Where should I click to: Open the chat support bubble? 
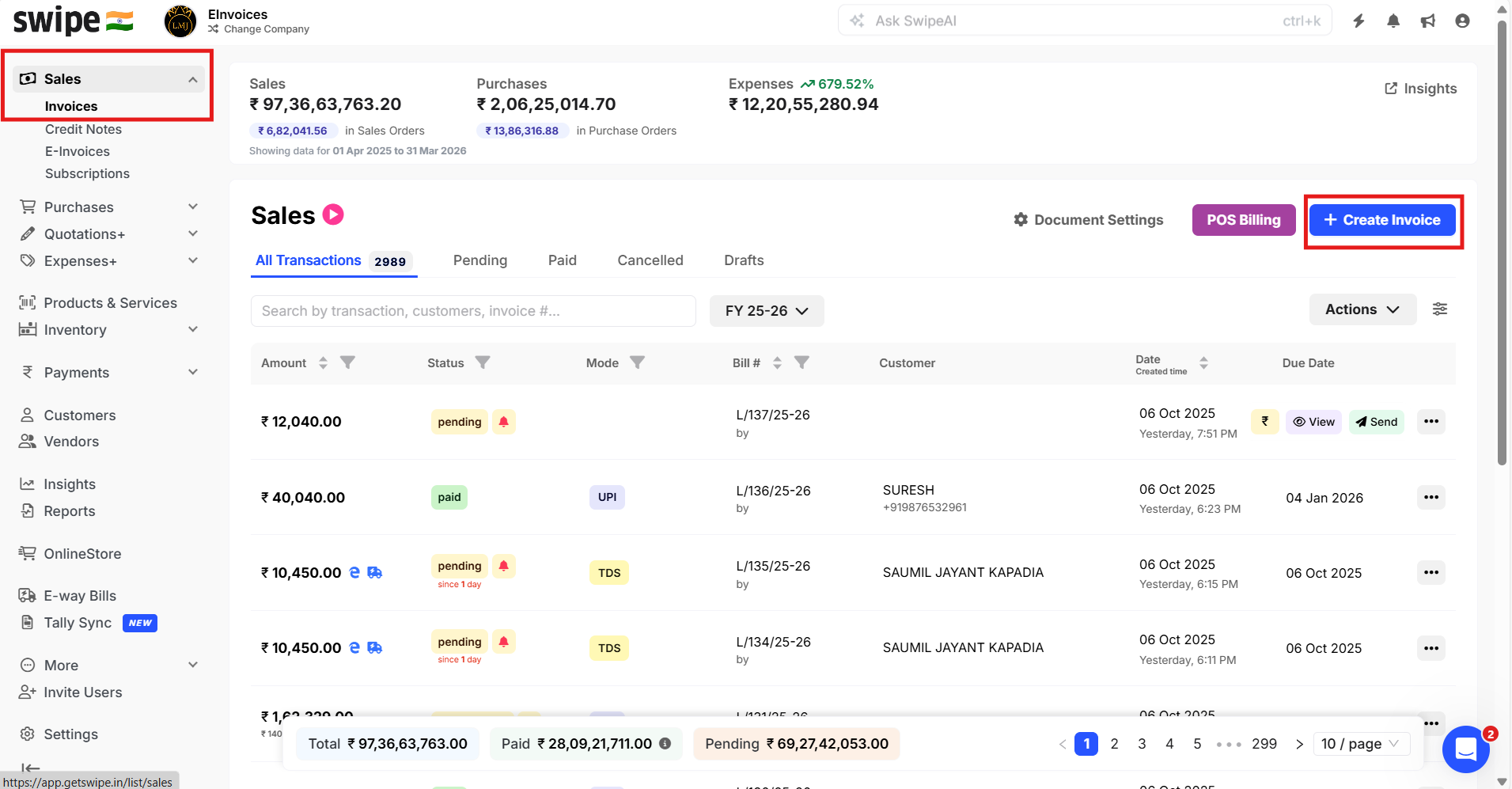pos(1465,749)
